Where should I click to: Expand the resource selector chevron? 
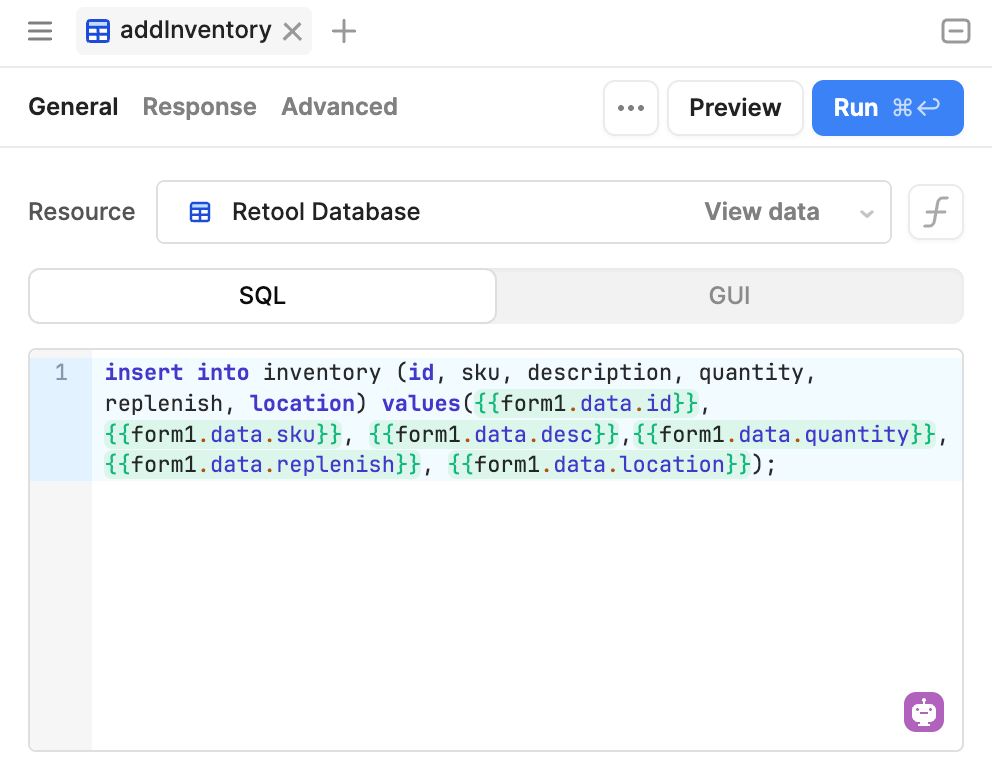click(867, 213)
